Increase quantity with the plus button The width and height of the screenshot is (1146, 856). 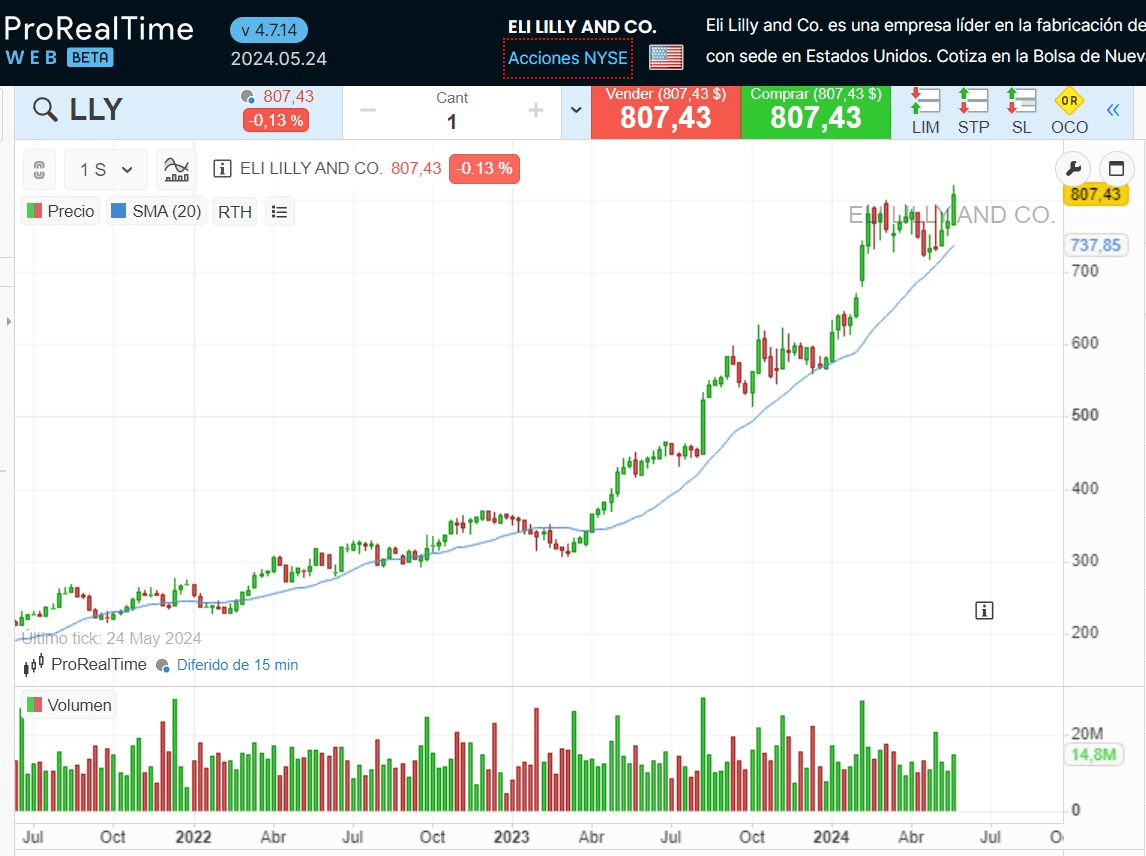(535, 111)
